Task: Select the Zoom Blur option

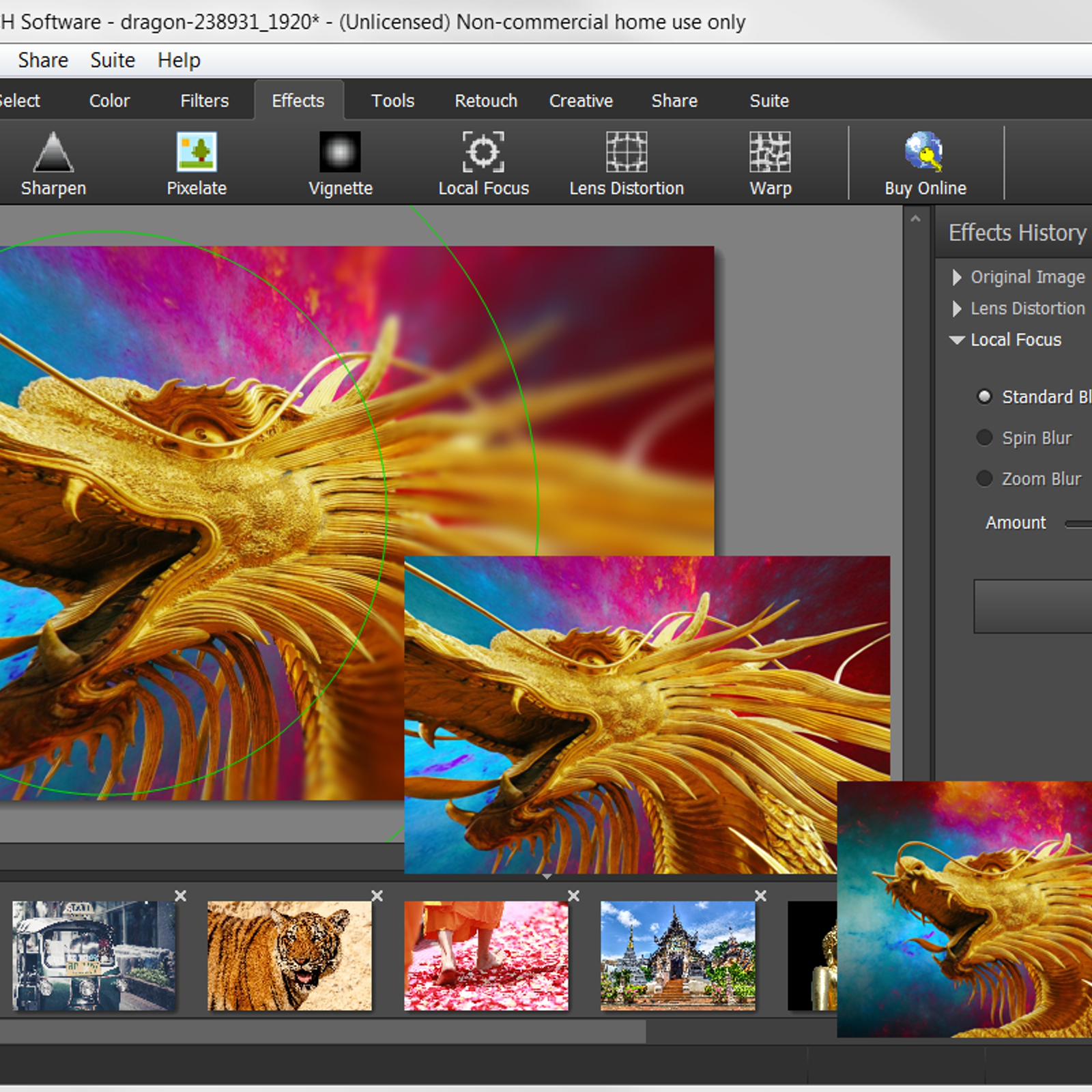Action: point(984,478)
